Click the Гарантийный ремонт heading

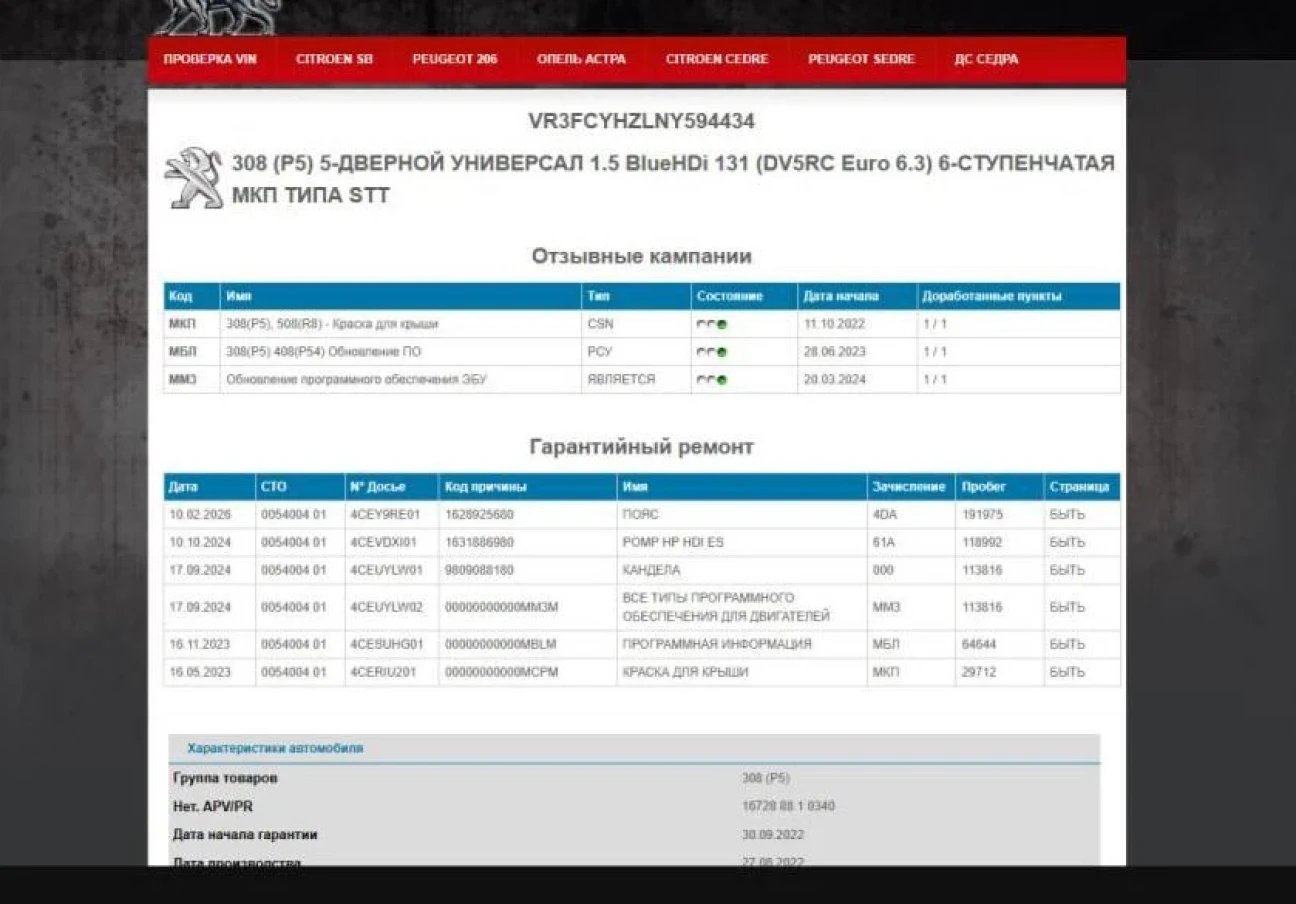point(641,447)
